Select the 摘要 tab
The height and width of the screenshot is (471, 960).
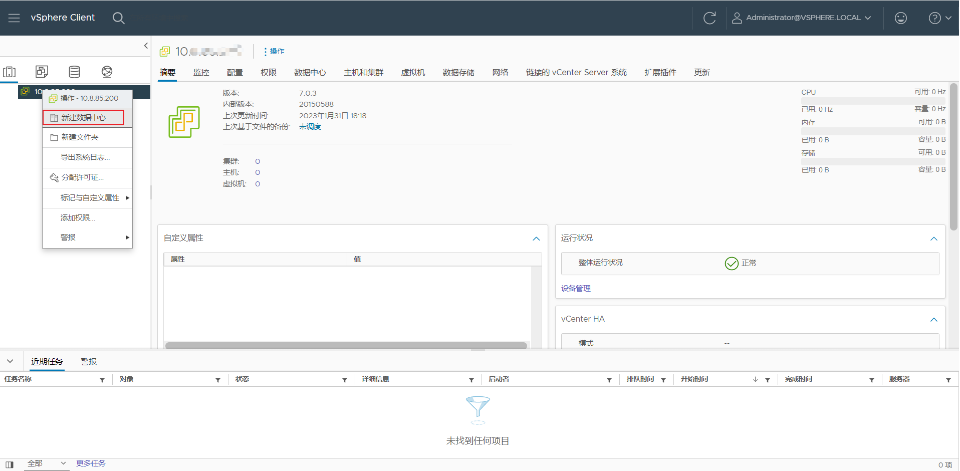point(168,72)
